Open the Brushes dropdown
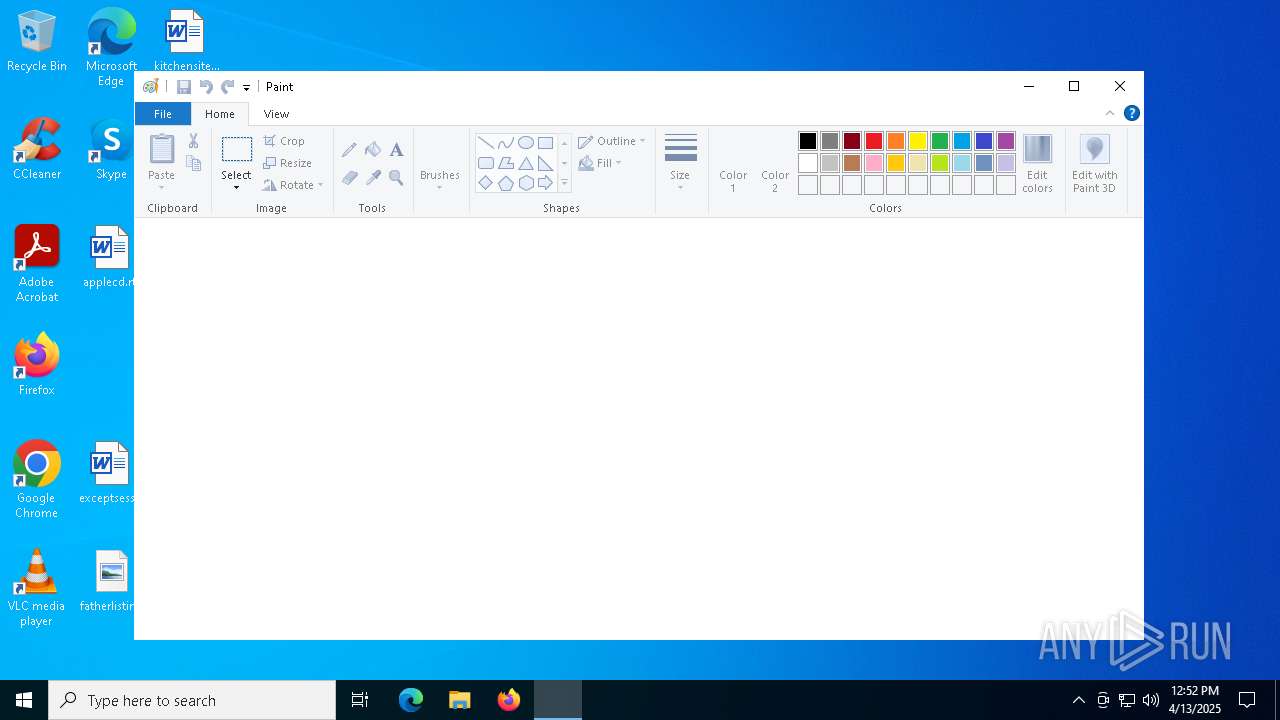Viewport: 1280px width, 720px height. [x=440, y=164]
